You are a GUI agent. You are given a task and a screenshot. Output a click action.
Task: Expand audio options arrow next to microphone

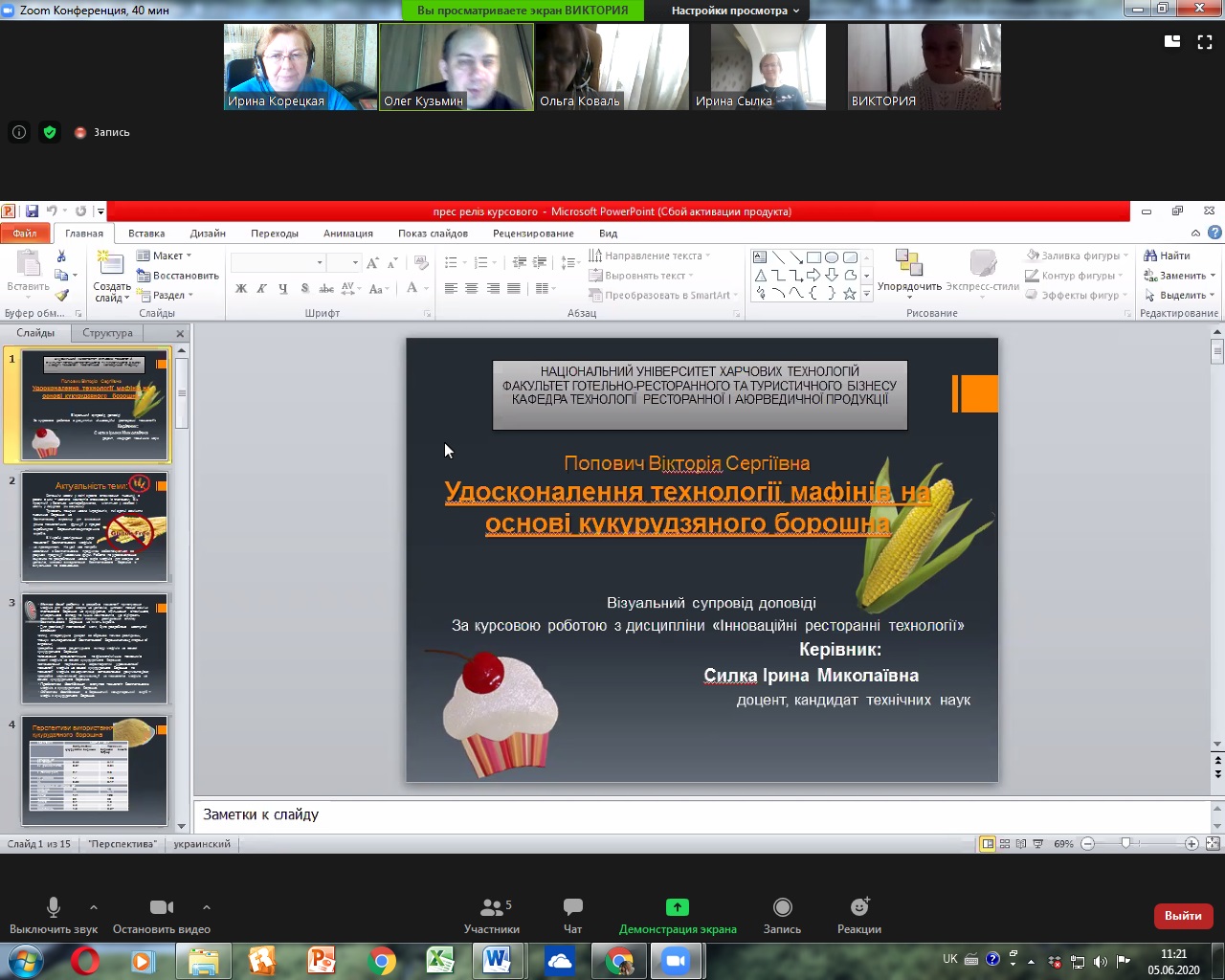(93, 907)
